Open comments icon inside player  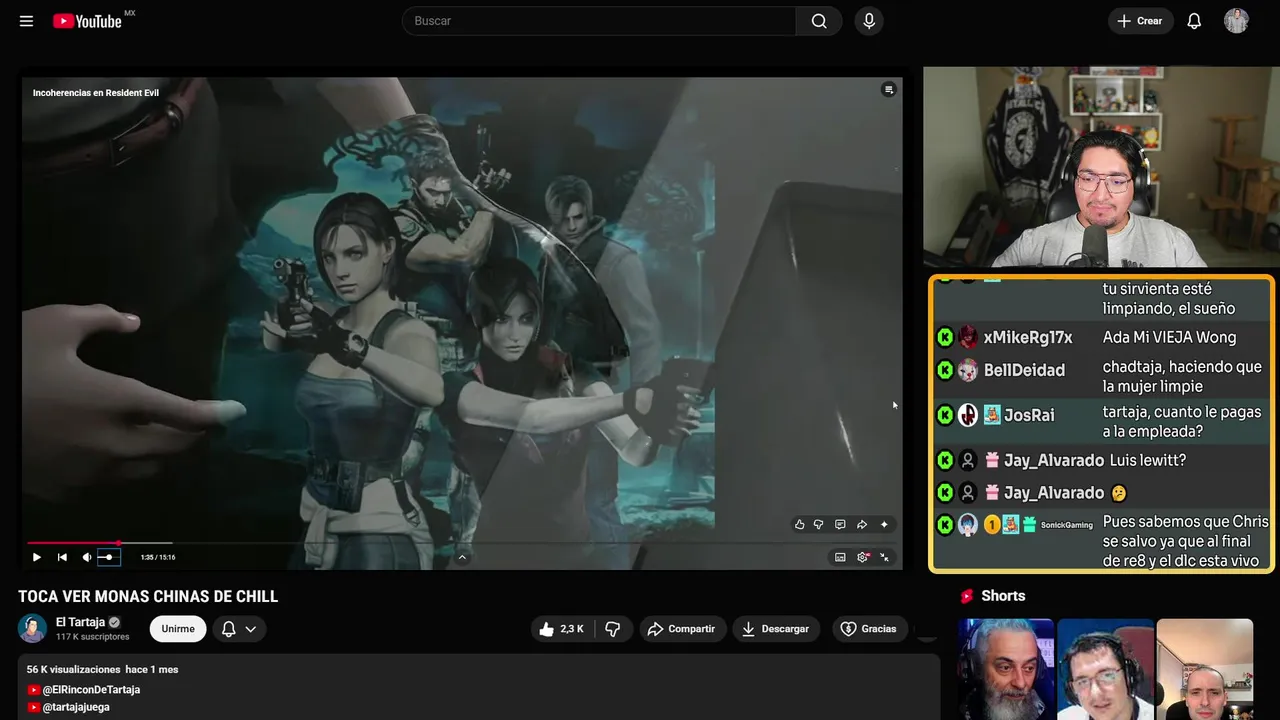tap(840, 524)
